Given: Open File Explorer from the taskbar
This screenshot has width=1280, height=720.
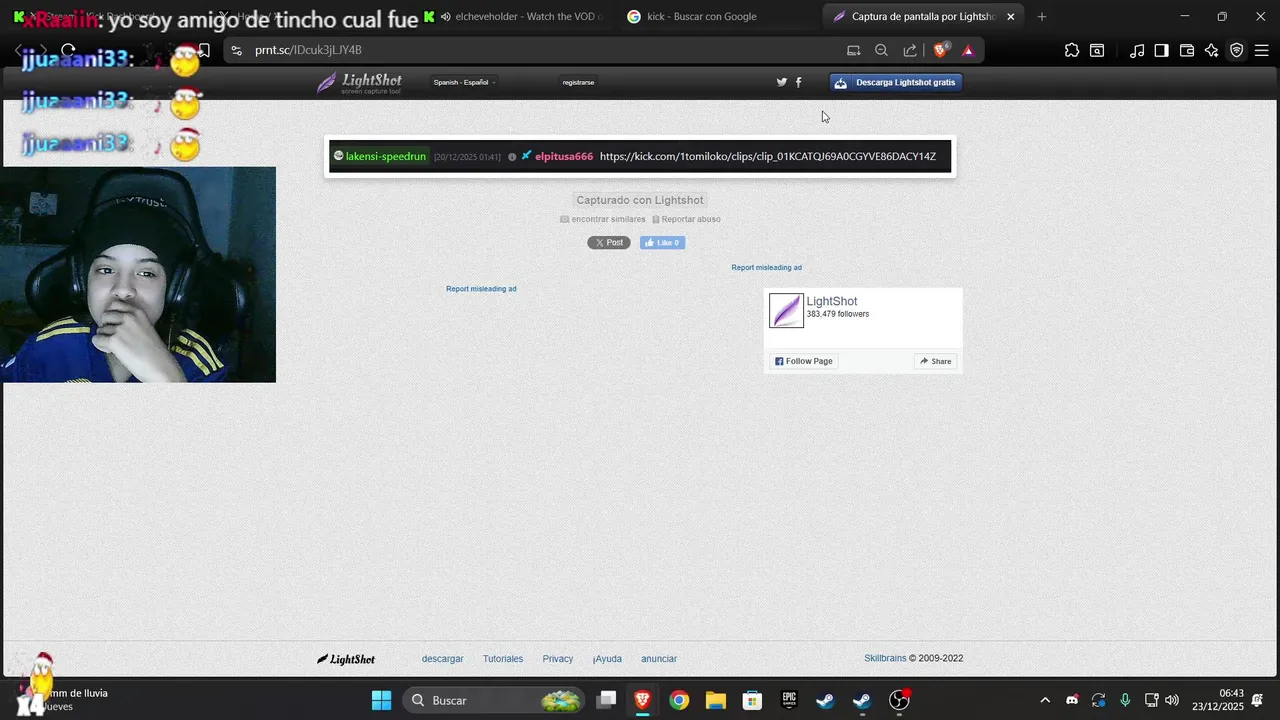Looking at the screenshot, I should (x=715, y=700).
